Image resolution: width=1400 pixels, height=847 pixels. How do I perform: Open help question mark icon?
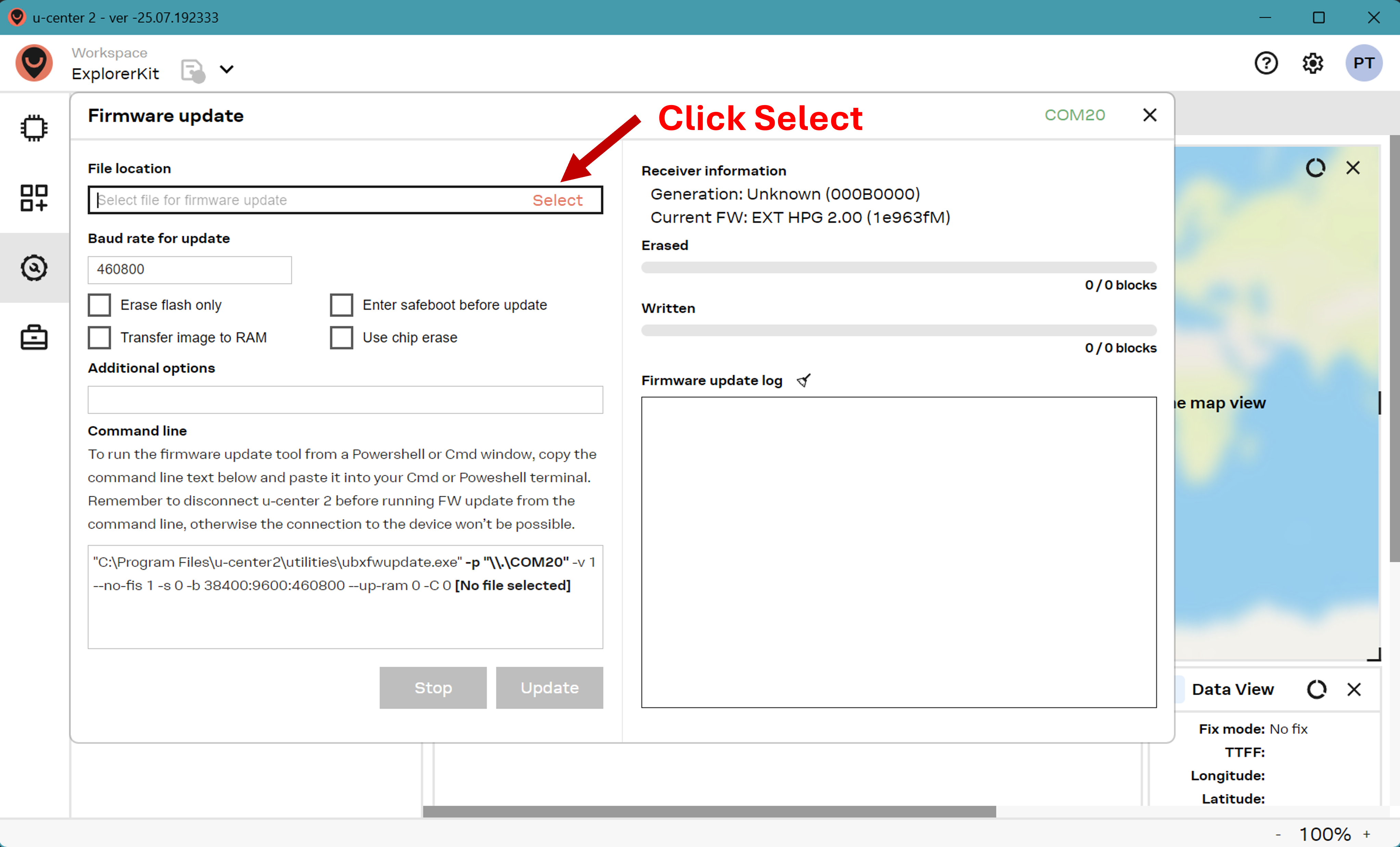tap(1266, 63)
